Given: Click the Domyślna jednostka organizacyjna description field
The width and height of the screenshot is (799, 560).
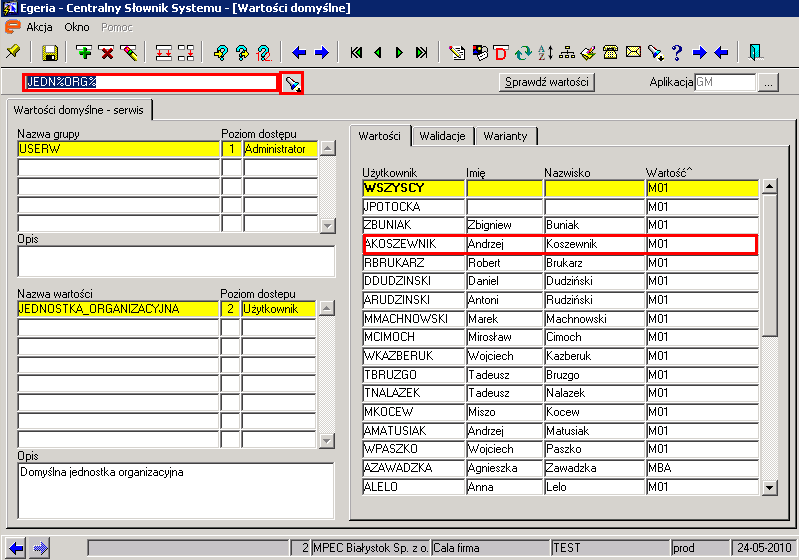Looking at the screenshot, I should coord(176,490).
